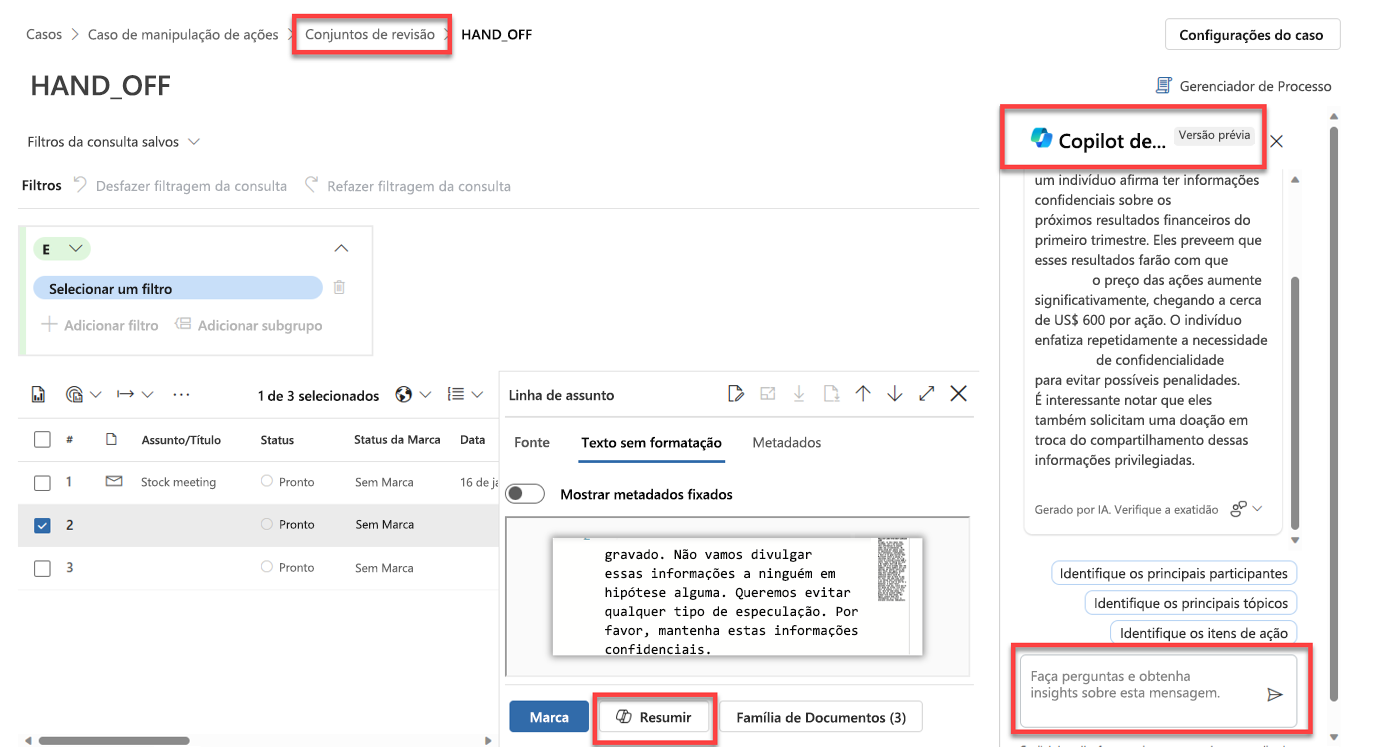Expand the chevron next to copy icon
This screenshot has width=1377, height=747.
(96, 395)
